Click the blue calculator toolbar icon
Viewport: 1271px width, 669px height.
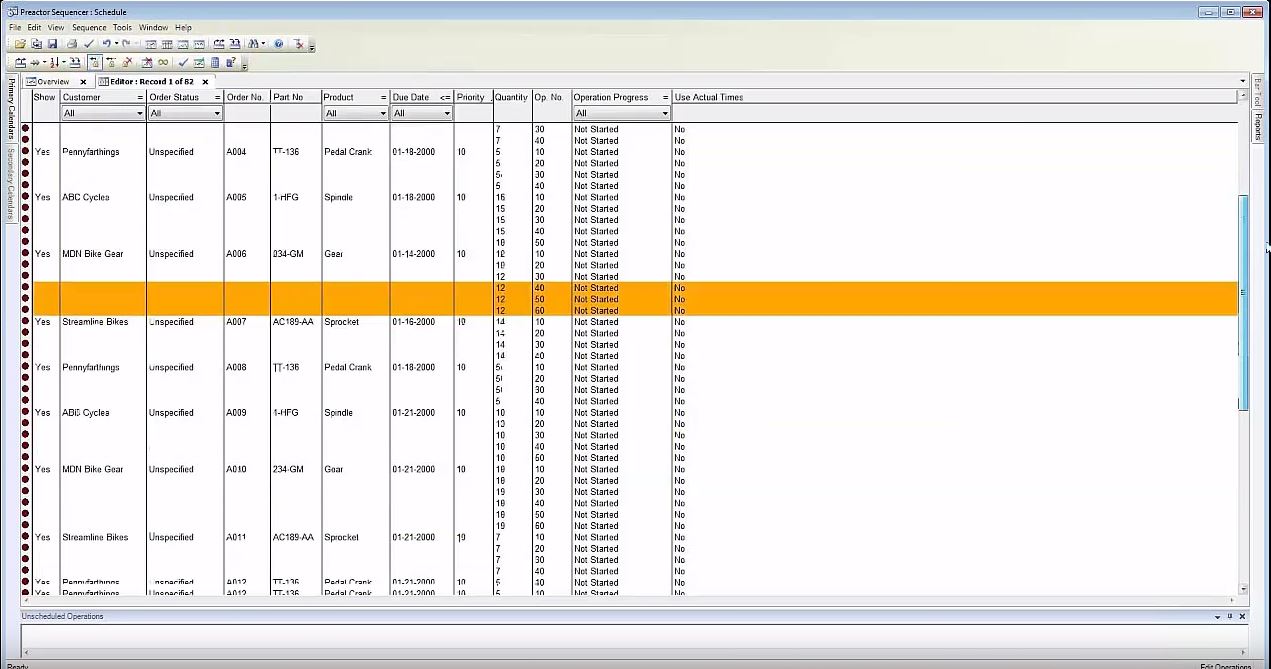pyautogui.click(x=215, y=63)
